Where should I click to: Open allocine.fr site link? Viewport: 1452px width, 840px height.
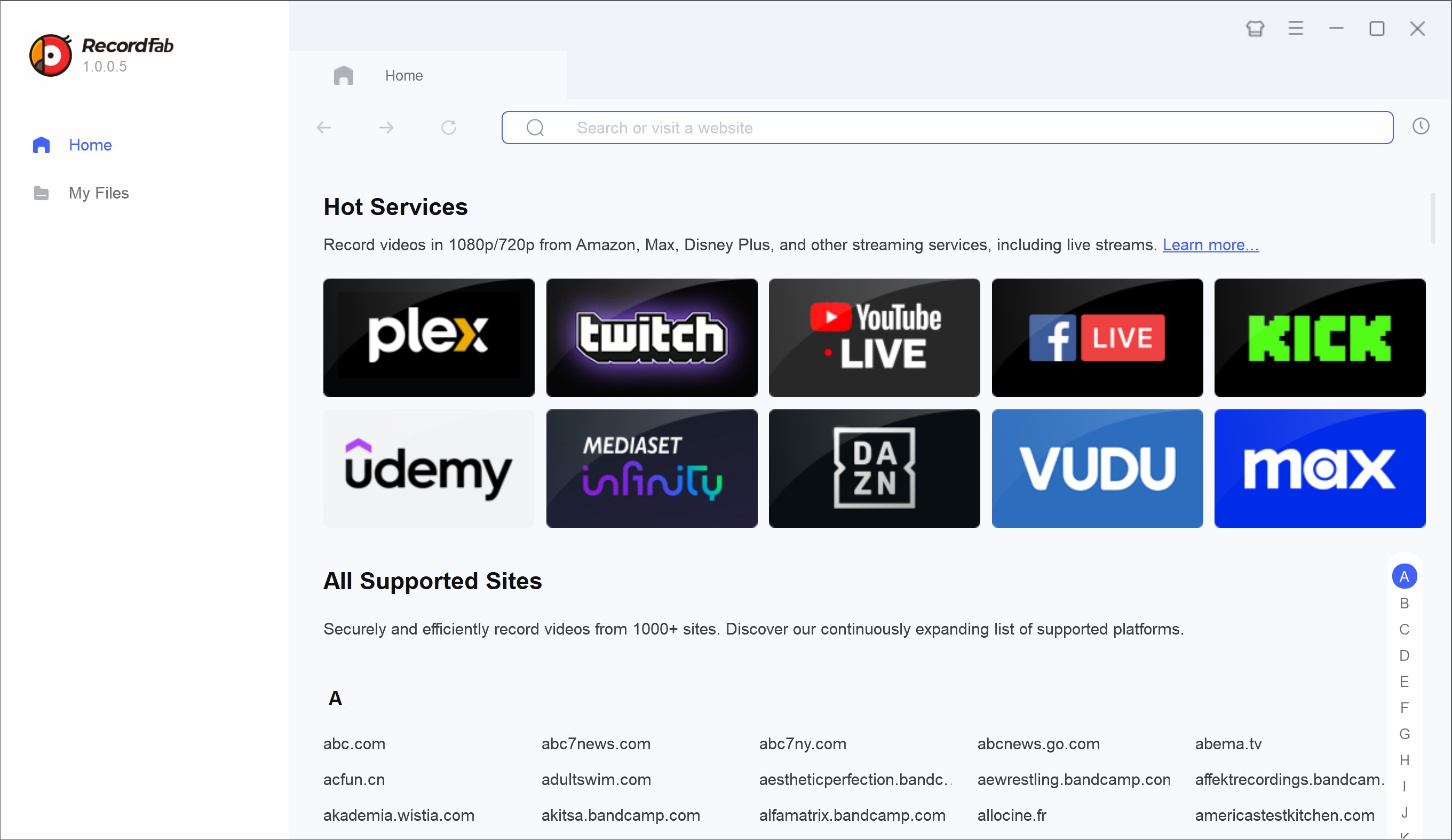pos(1012,815)
